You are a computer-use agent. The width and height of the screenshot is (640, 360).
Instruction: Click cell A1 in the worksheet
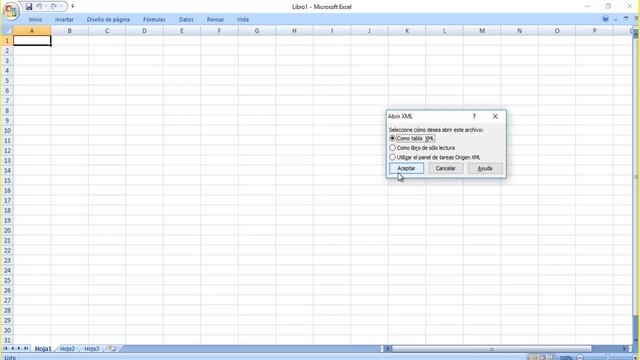tap(32, 40)
